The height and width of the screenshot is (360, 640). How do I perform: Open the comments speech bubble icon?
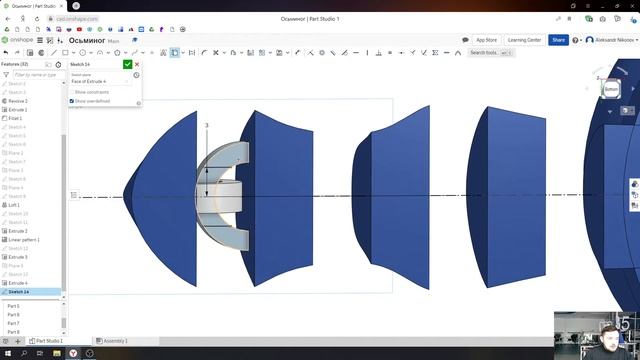coord(465,40)
